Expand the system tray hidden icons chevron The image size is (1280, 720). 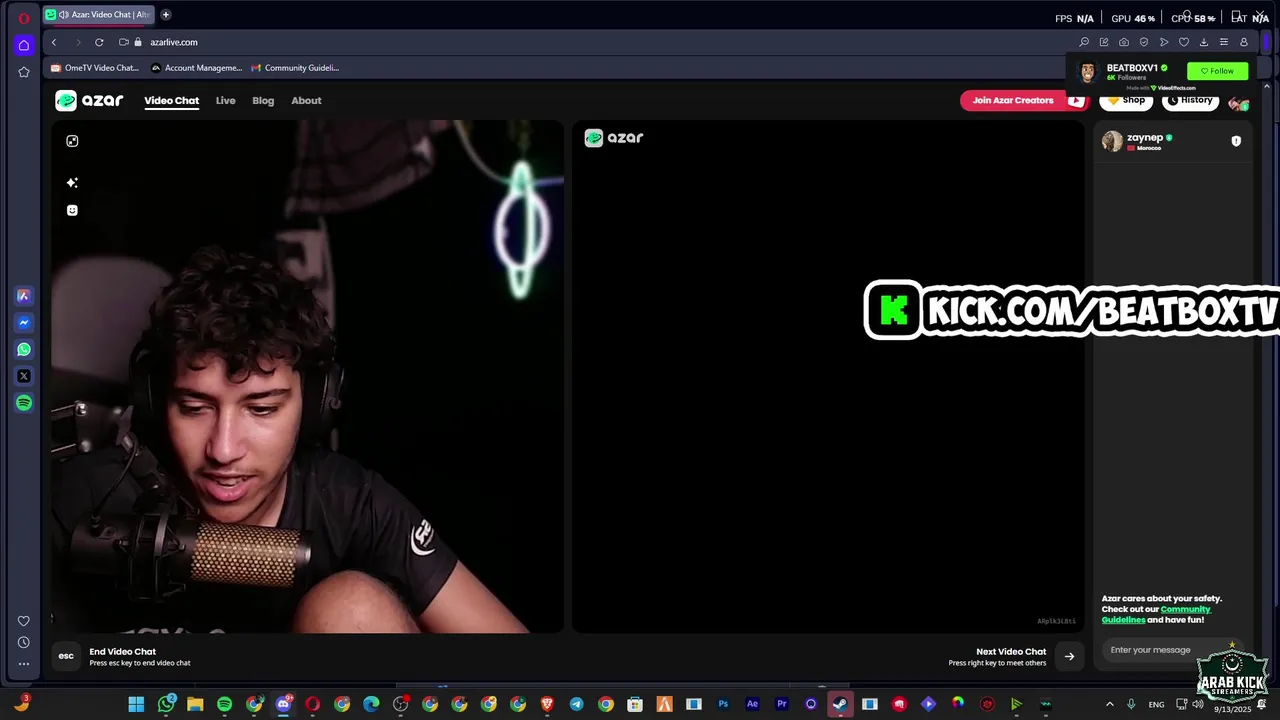tap(1109, 704)
